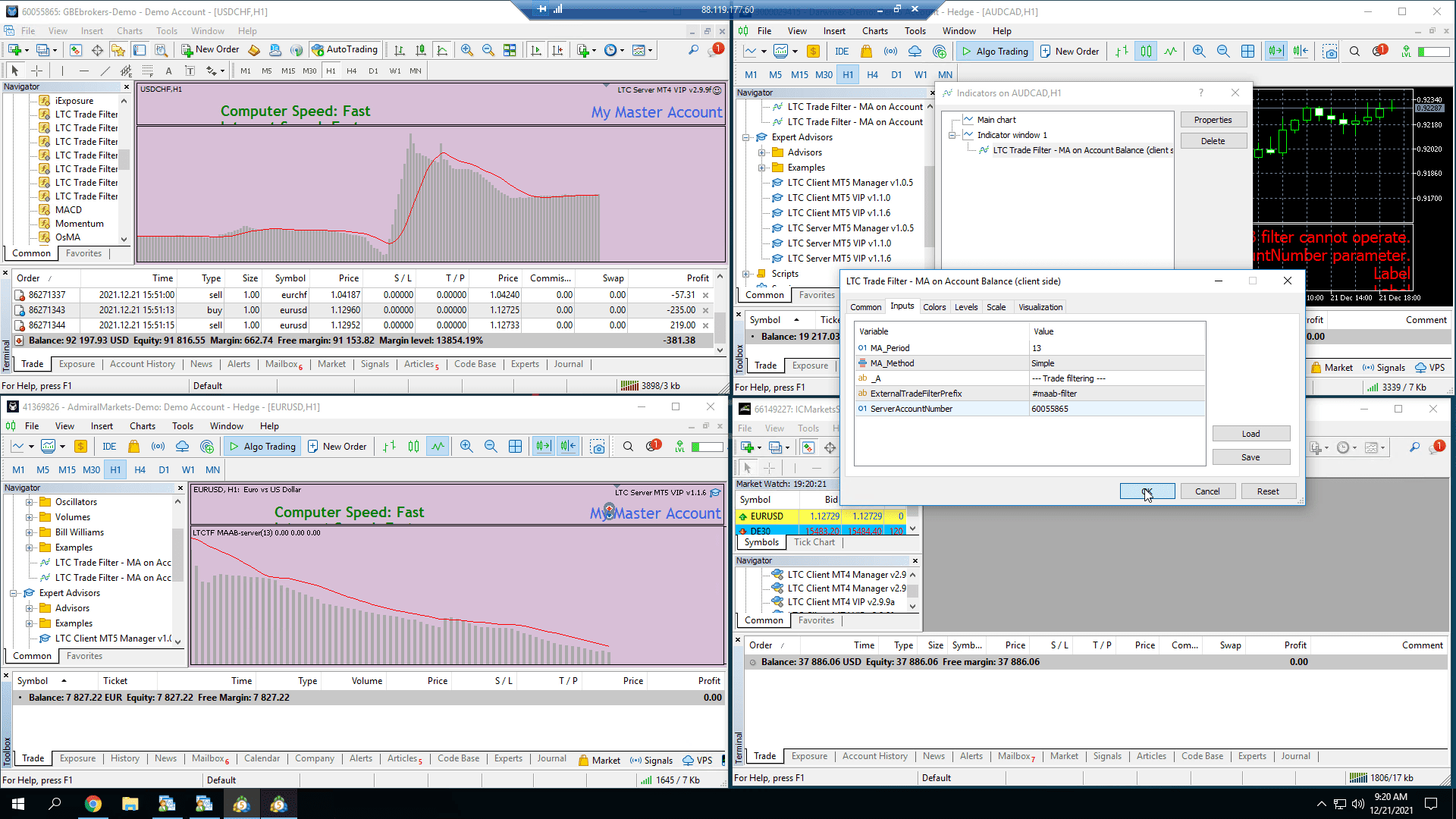Image resolution: width=1456 pixels, height=819 pixels.
Task: Toggle Algo Trading in EURUSD MT5 window
Action: tap(262, 447)
